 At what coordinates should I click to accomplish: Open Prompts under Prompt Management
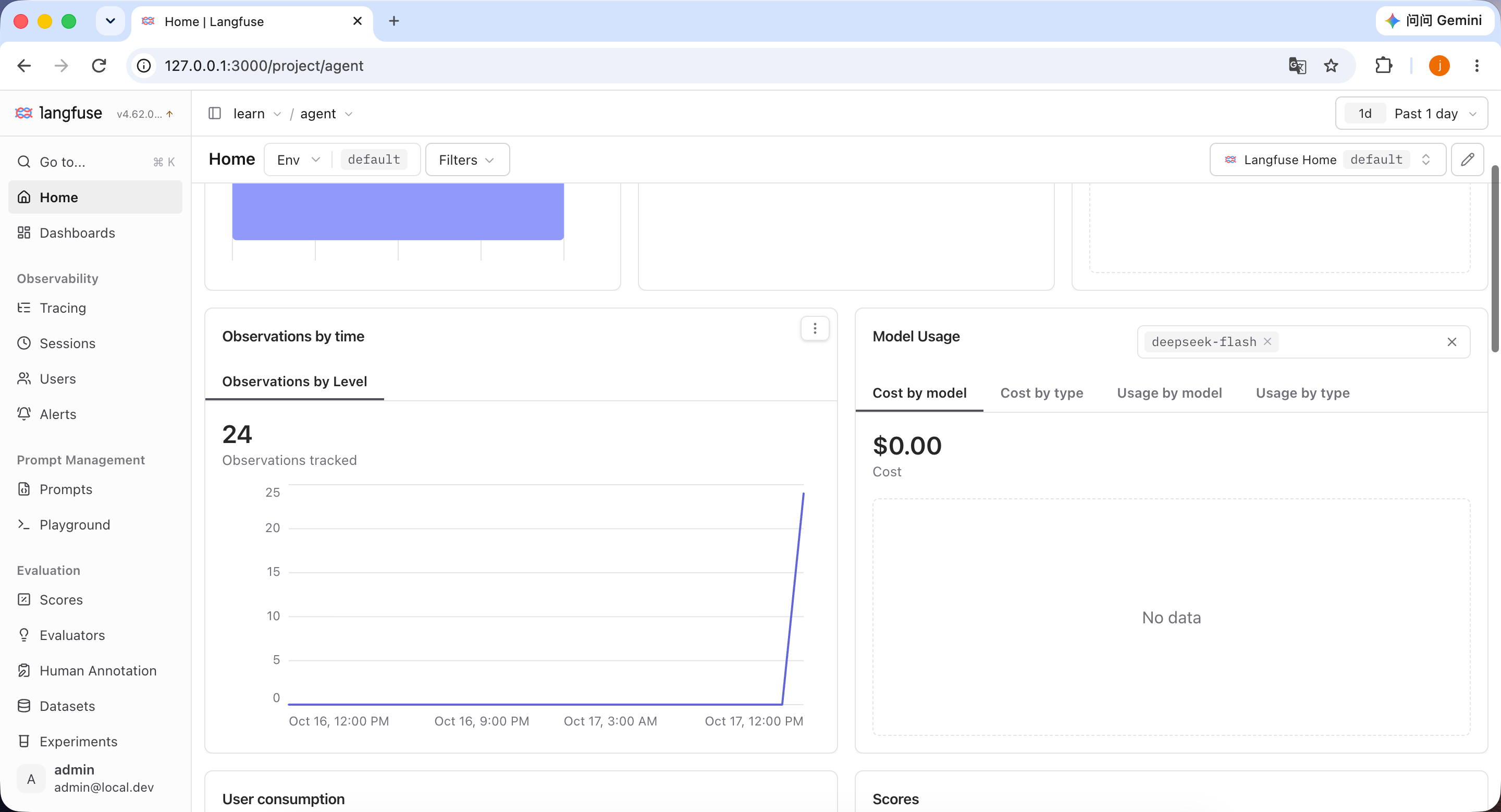coord(95,489)
